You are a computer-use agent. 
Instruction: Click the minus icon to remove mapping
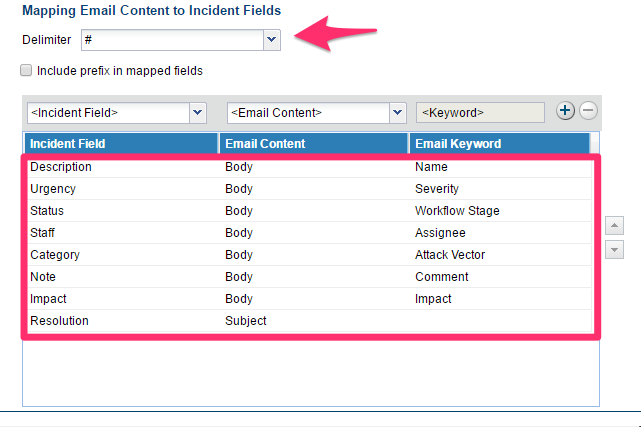click(588, 111)
